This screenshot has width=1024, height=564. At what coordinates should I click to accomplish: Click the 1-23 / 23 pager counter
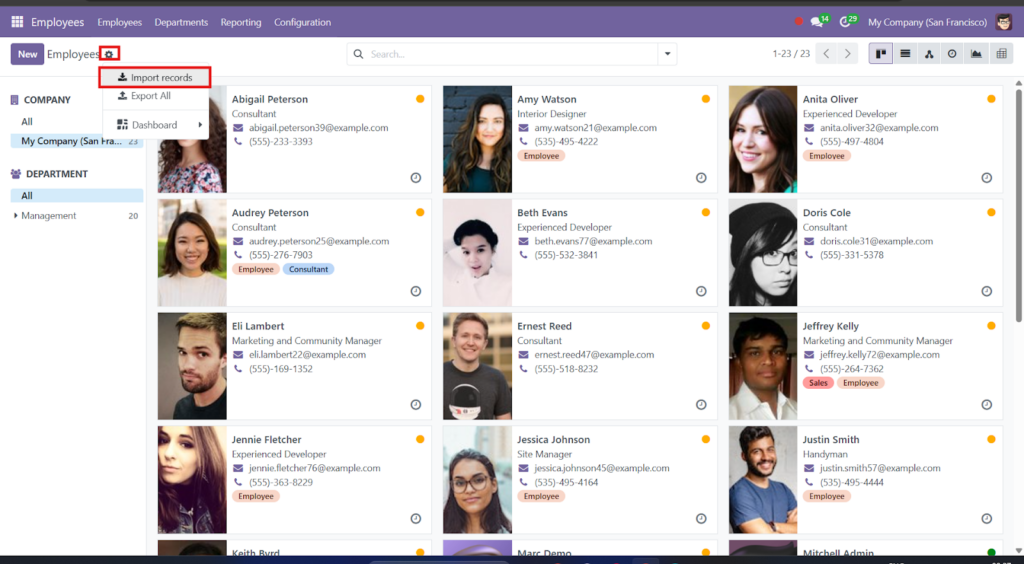791,54
